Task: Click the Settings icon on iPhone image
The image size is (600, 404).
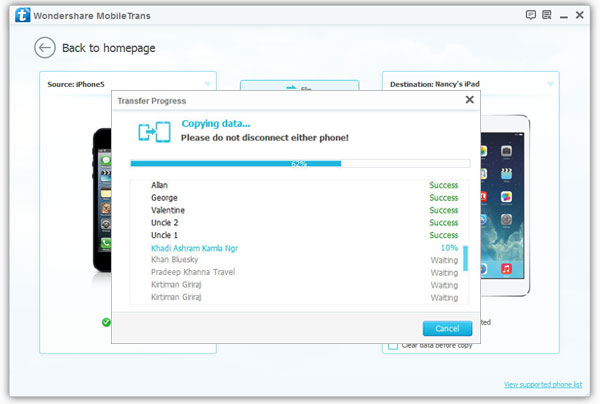Action: tap(106, 224)
